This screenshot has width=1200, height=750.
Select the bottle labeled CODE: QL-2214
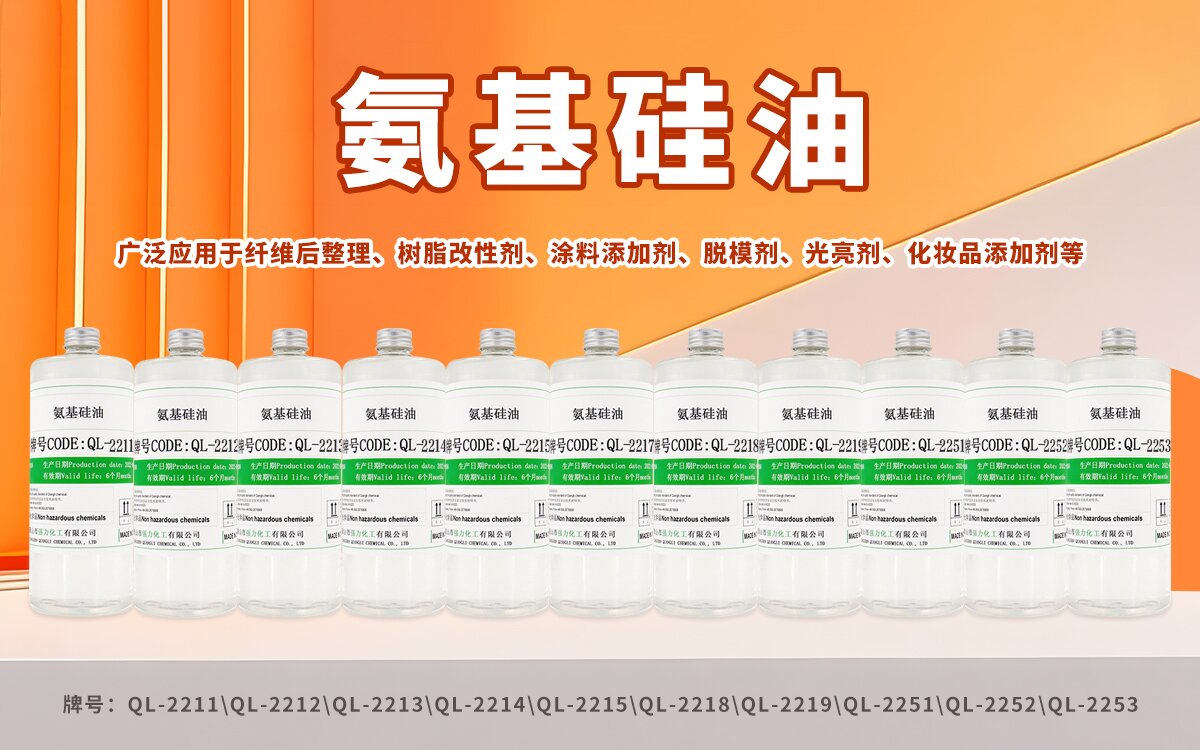[393, 480]
